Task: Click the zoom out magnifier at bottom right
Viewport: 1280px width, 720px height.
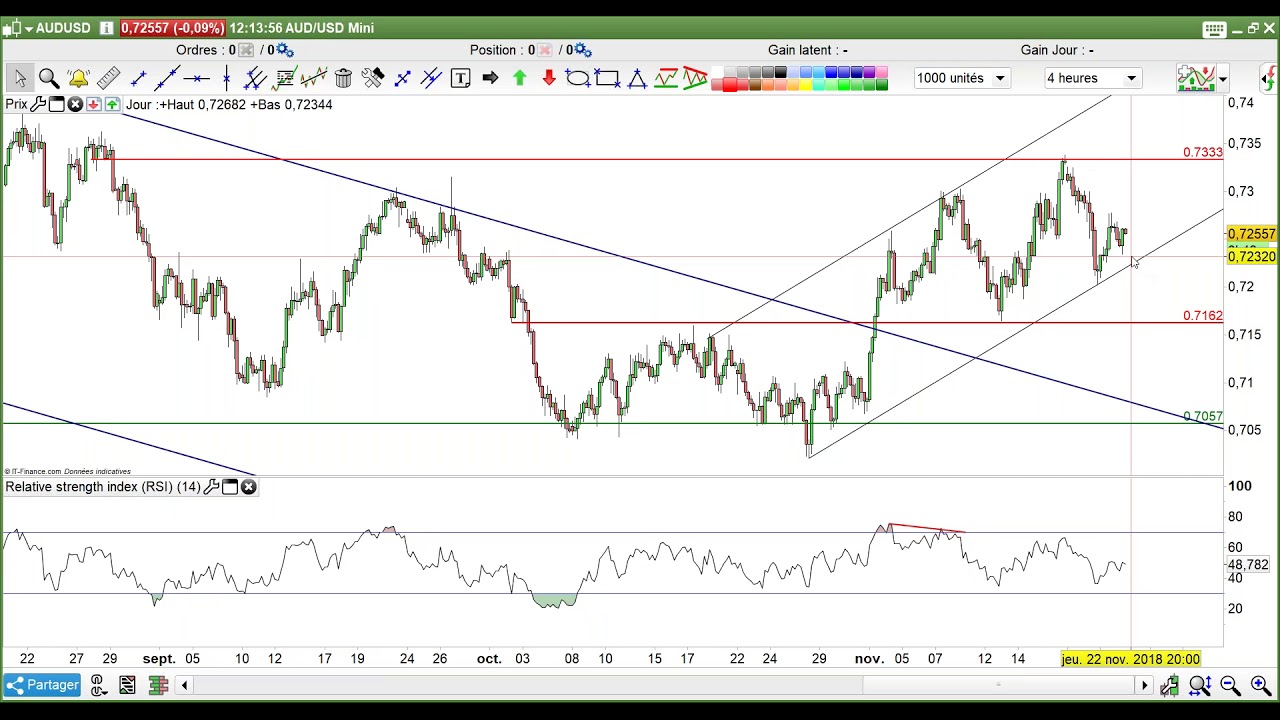Action: [1230, 685]
